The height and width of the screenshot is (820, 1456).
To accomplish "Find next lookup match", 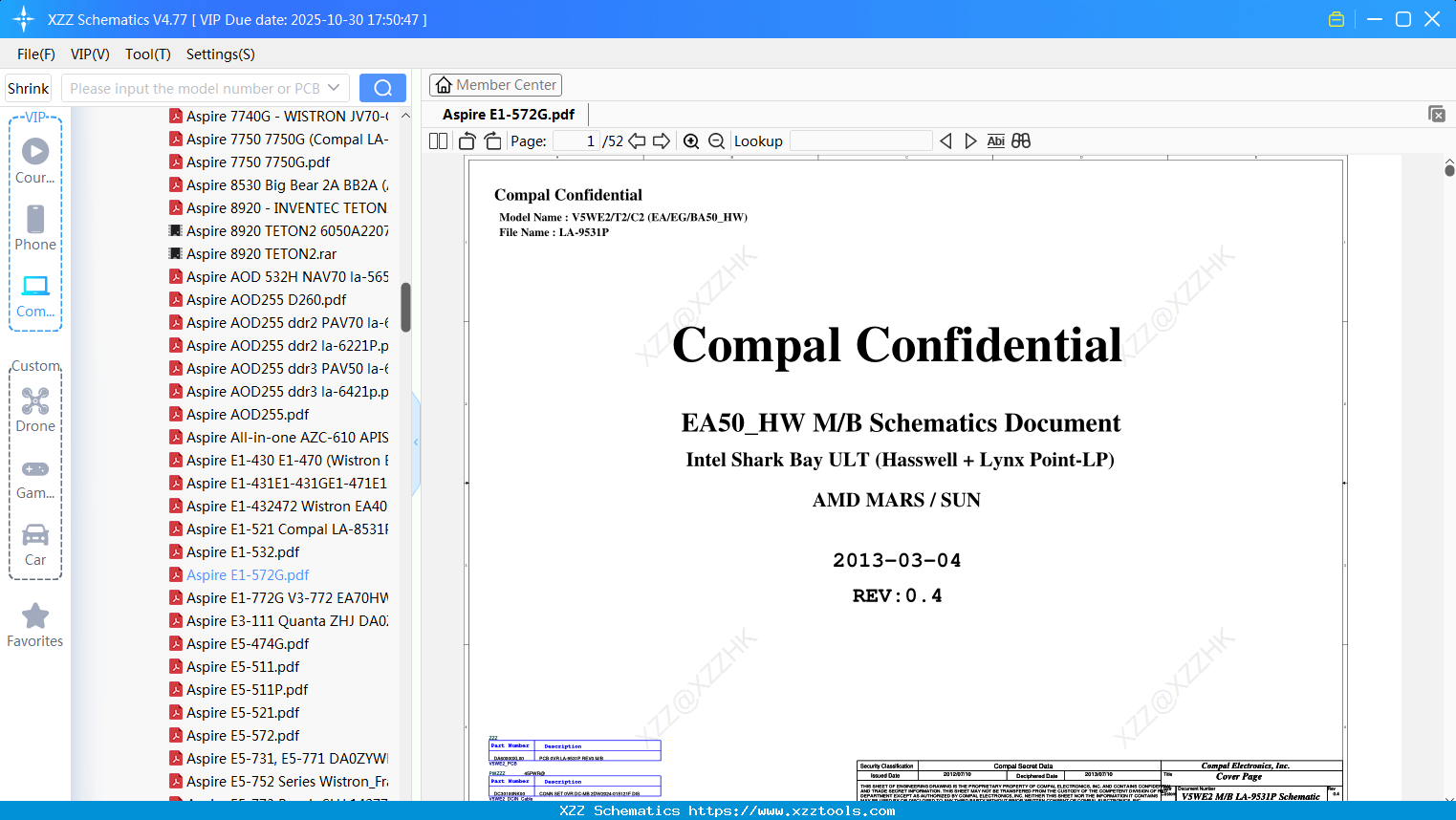I will click(x=970, y=141).
